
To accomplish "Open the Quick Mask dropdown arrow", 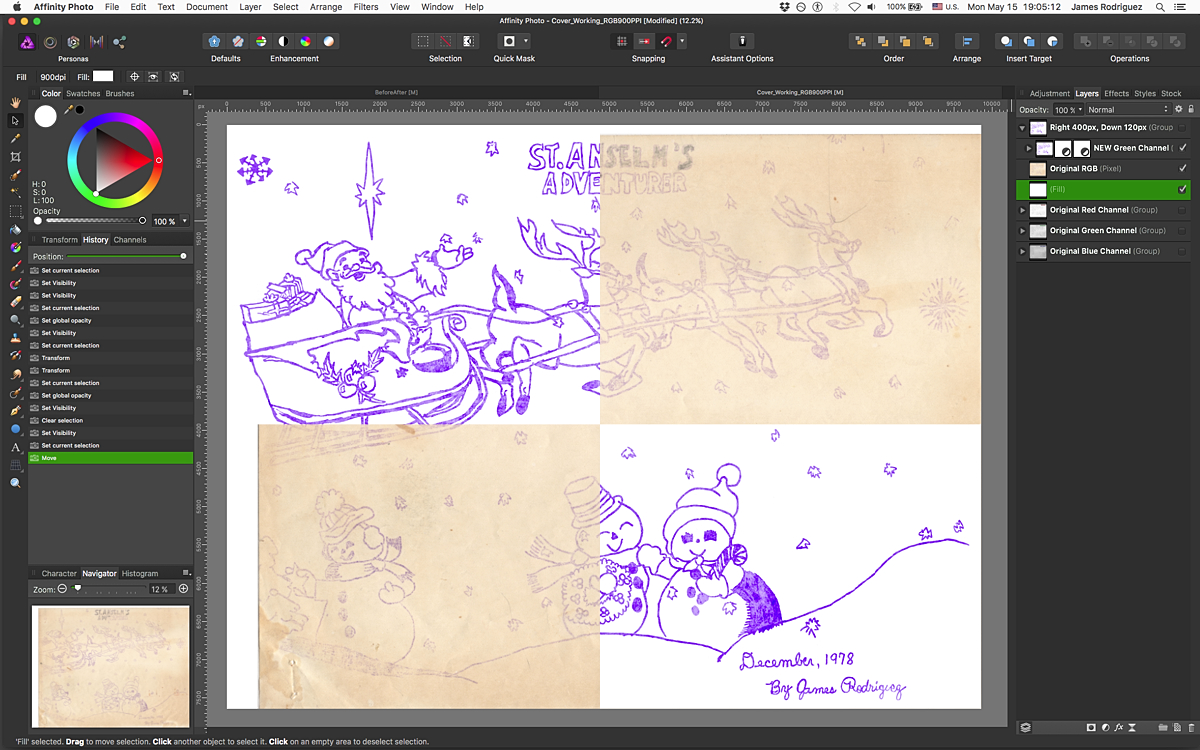I will (x=526, y=41).
